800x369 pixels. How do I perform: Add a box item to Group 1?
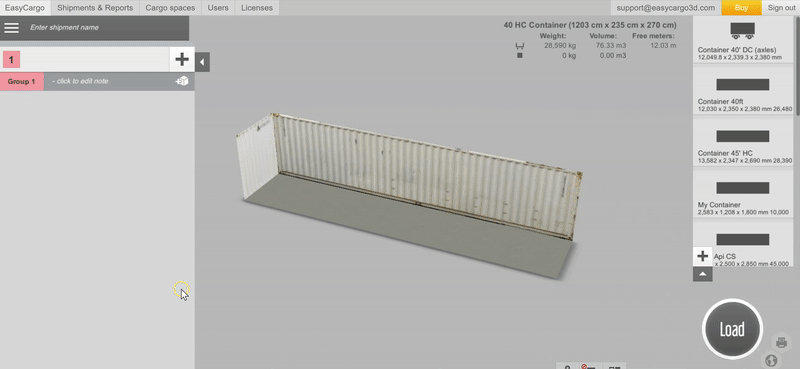[x=182, y=81]
